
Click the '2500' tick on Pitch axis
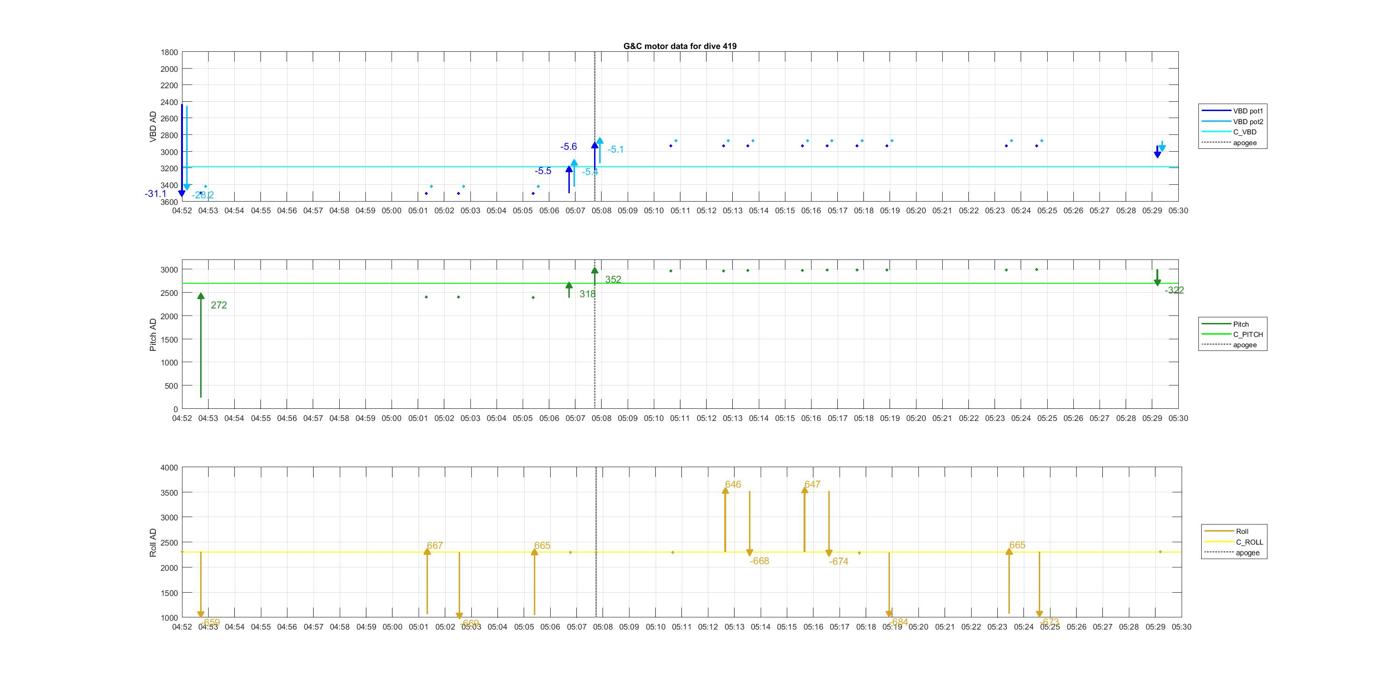[169, 293]
